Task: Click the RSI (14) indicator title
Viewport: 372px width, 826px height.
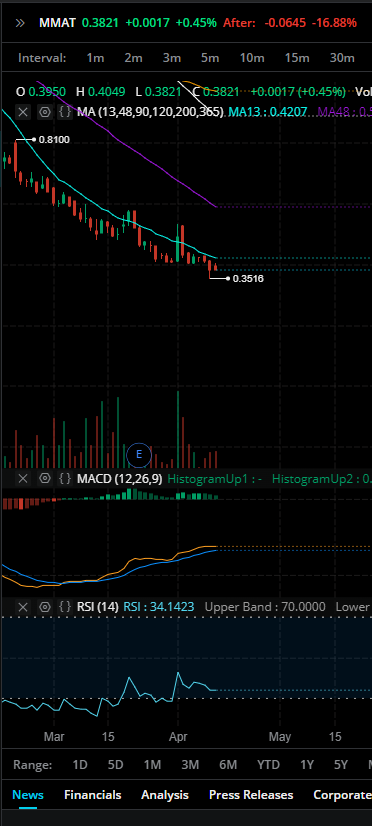Action: point(97,607)
